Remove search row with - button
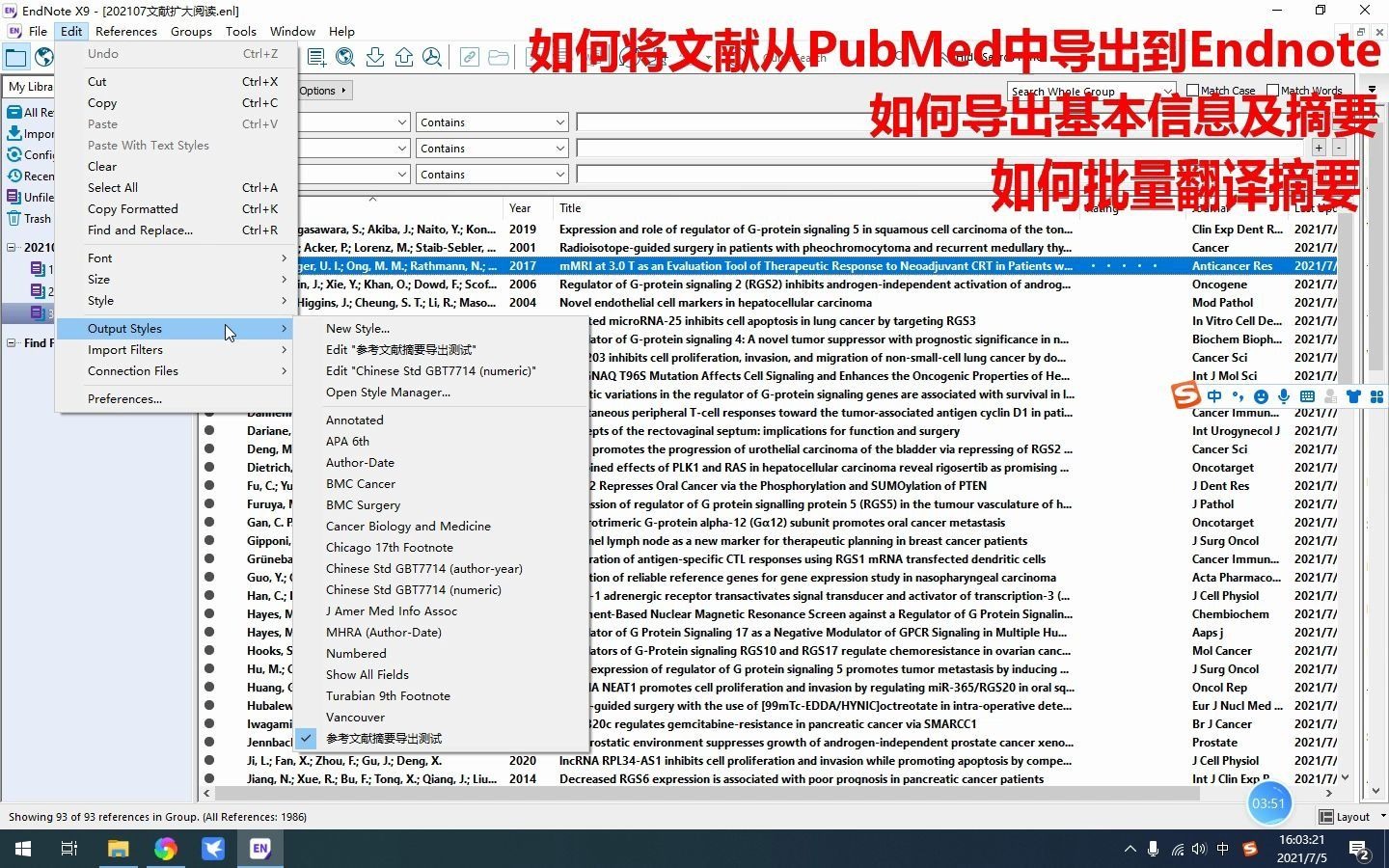 pos(1339,148)
